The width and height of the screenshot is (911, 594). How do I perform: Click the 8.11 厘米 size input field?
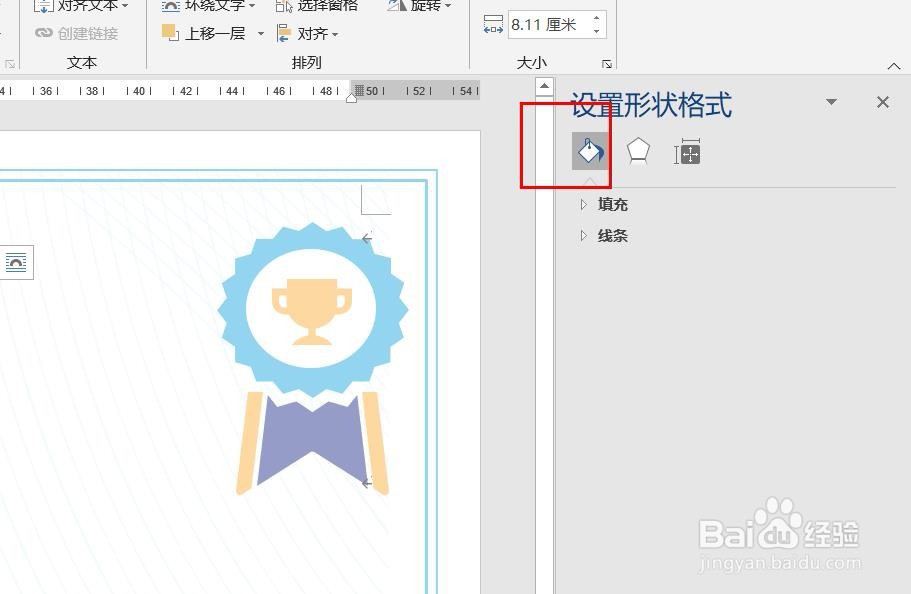click(x=545, y=25)
